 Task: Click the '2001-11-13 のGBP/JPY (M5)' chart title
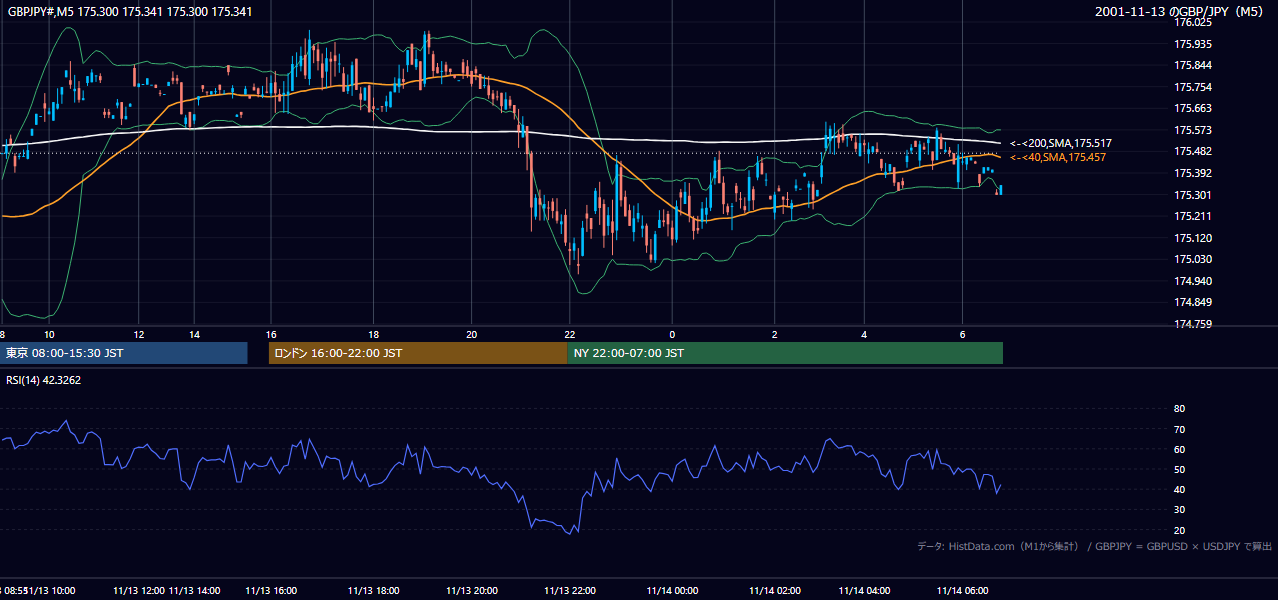pyautogui.click(x=1181, y=11)
